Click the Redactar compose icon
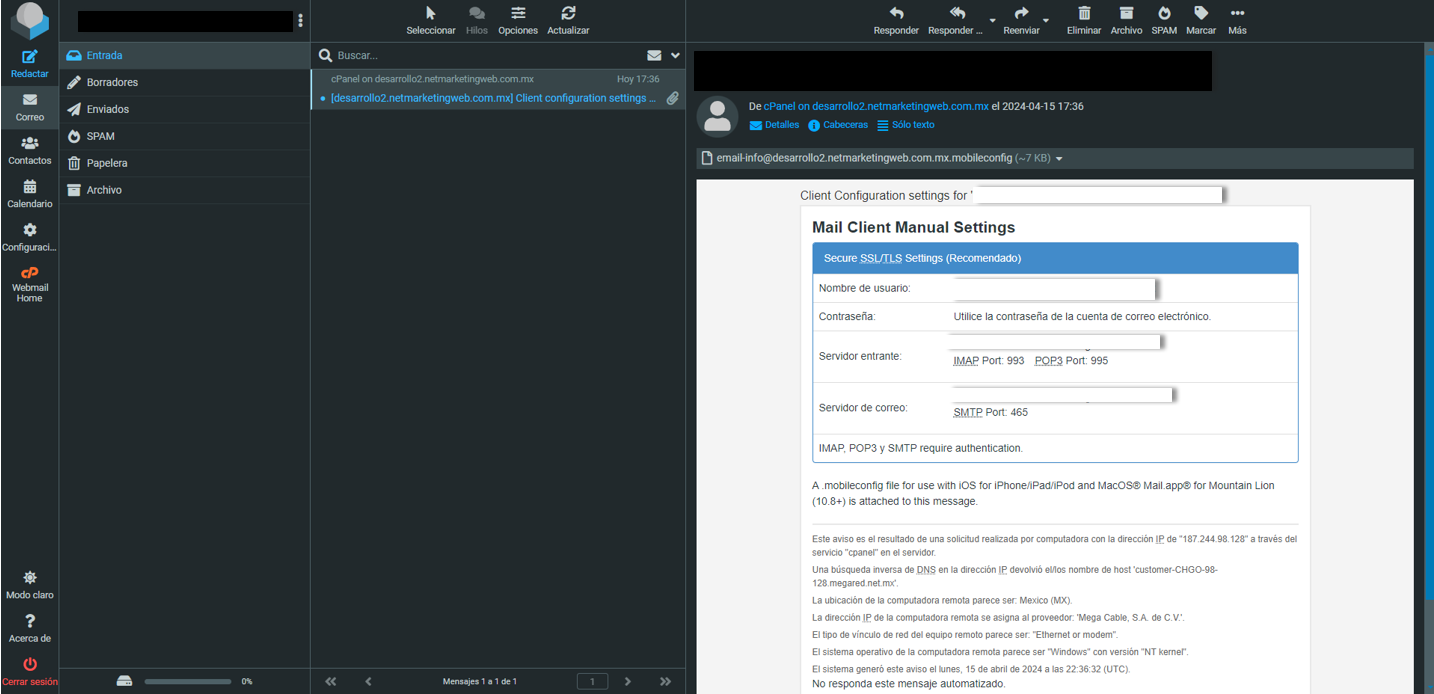 click(29, 57)
